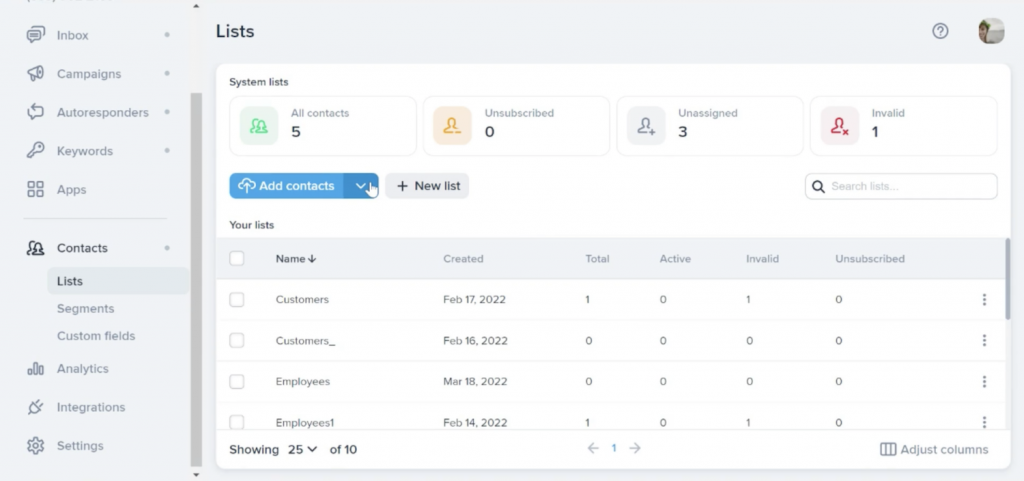Open three-dot menu for Employees row
This screenshot has height=481, width=1024.
click(984, 382)
